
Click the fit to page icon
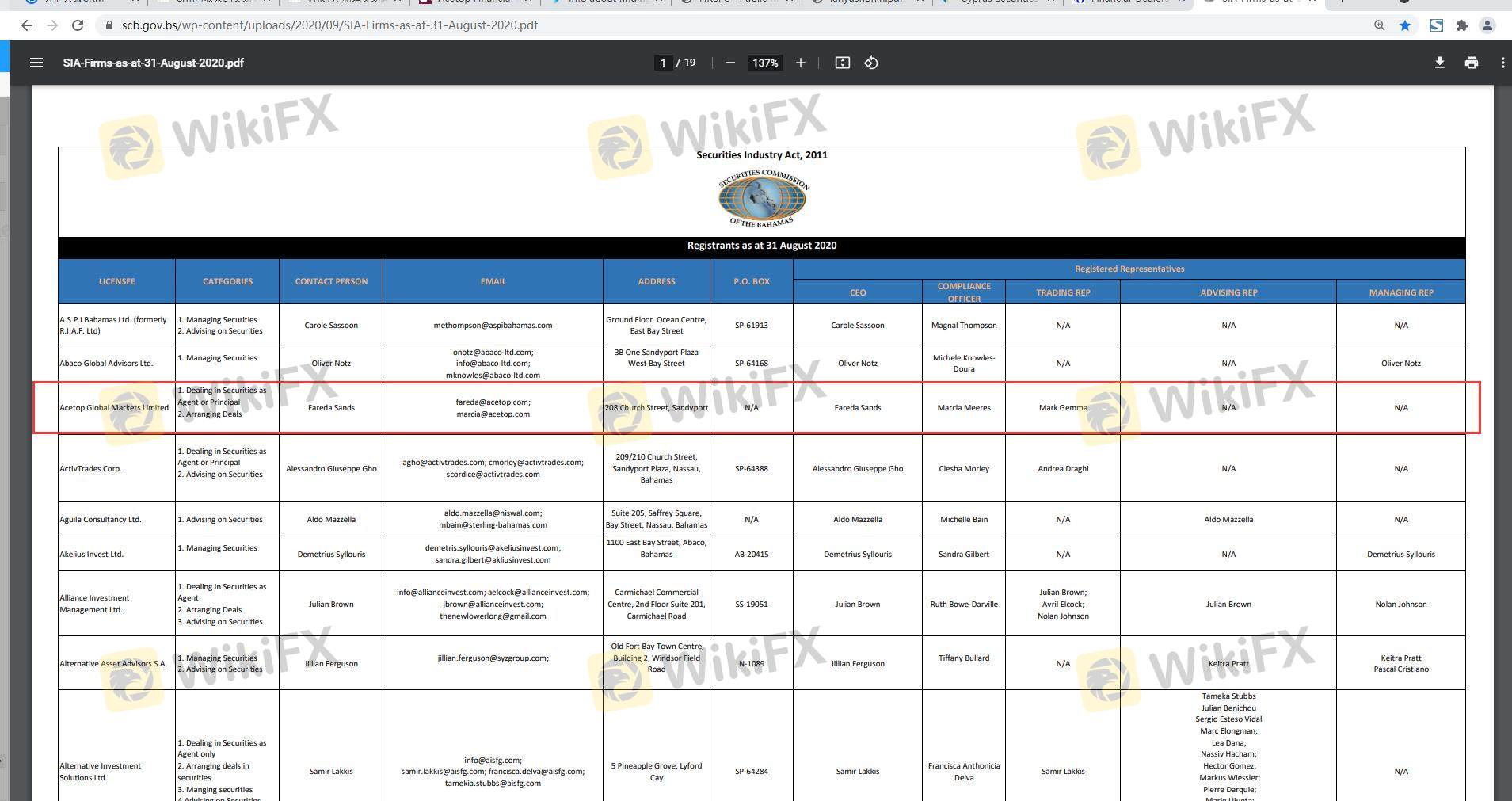tap(843, 63)
